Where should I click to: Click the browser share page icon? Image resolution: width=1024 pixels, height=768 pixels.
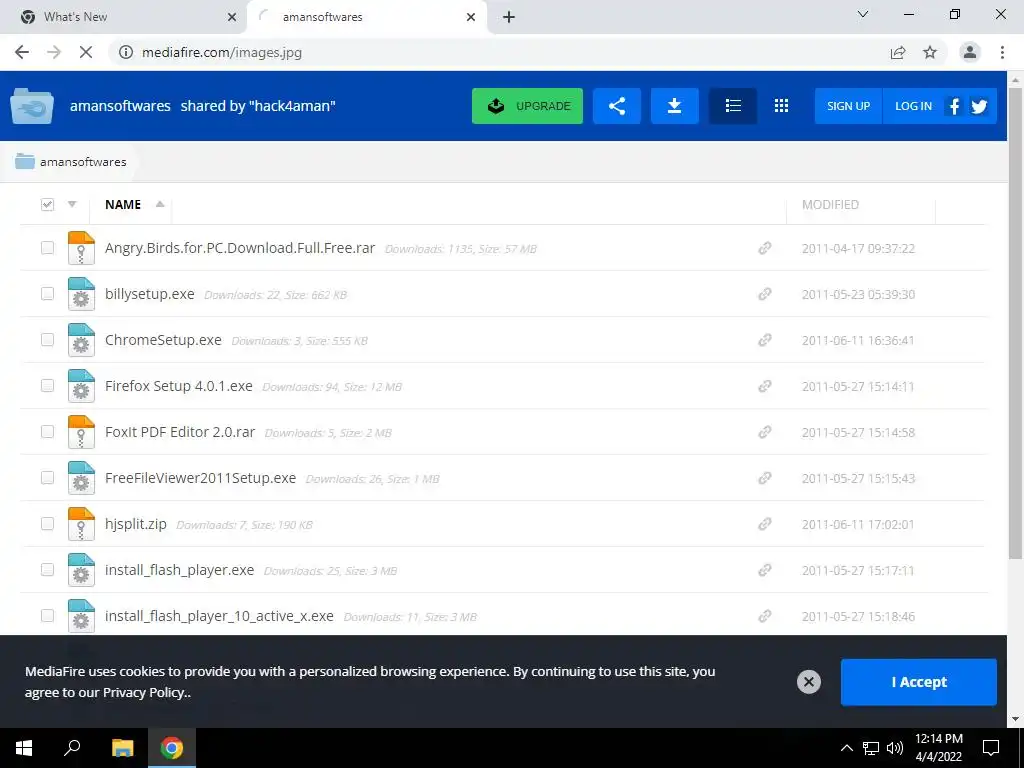coord(898,52)
